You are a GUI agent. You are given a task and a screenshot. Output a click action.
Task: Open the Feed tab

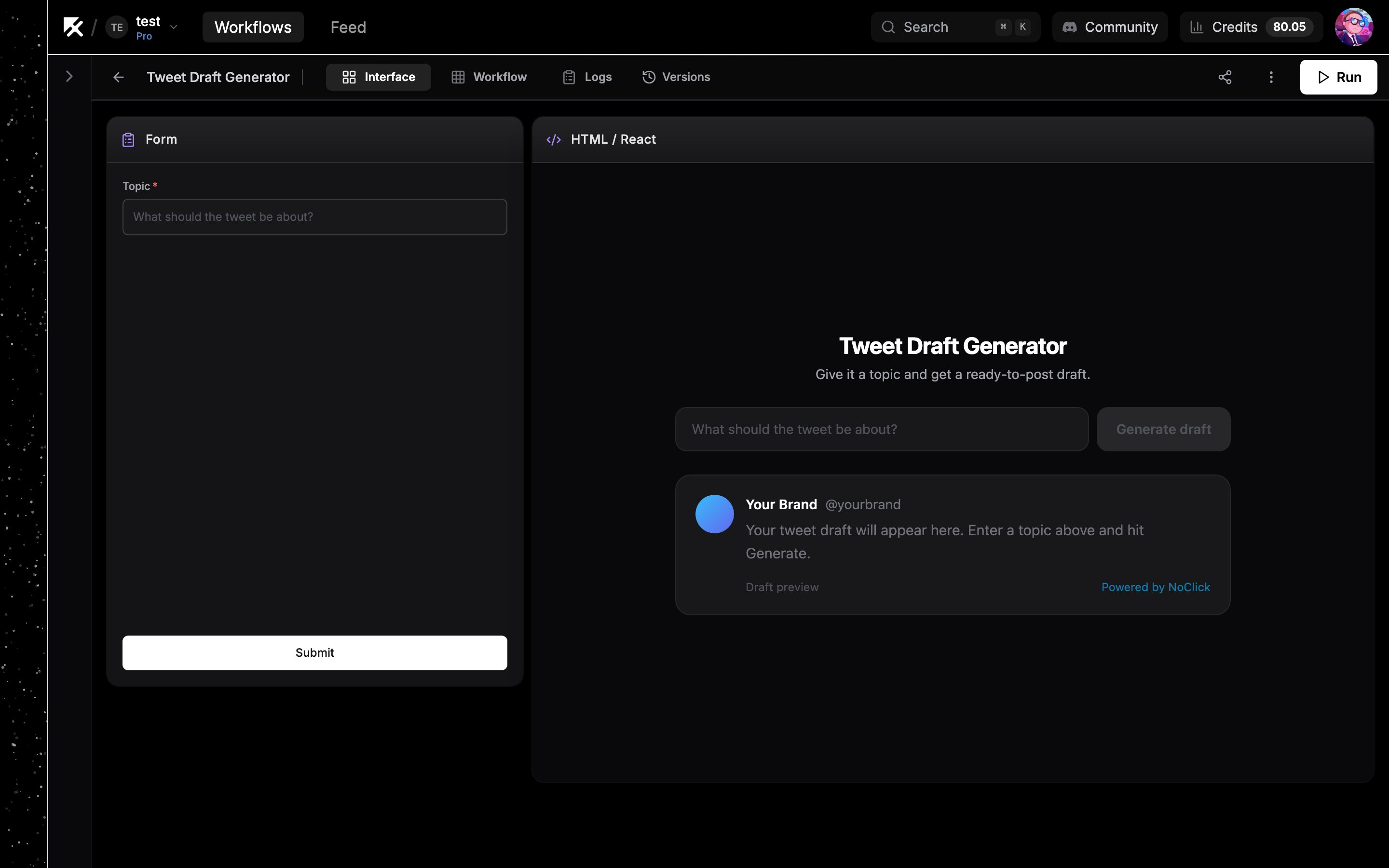348,27
